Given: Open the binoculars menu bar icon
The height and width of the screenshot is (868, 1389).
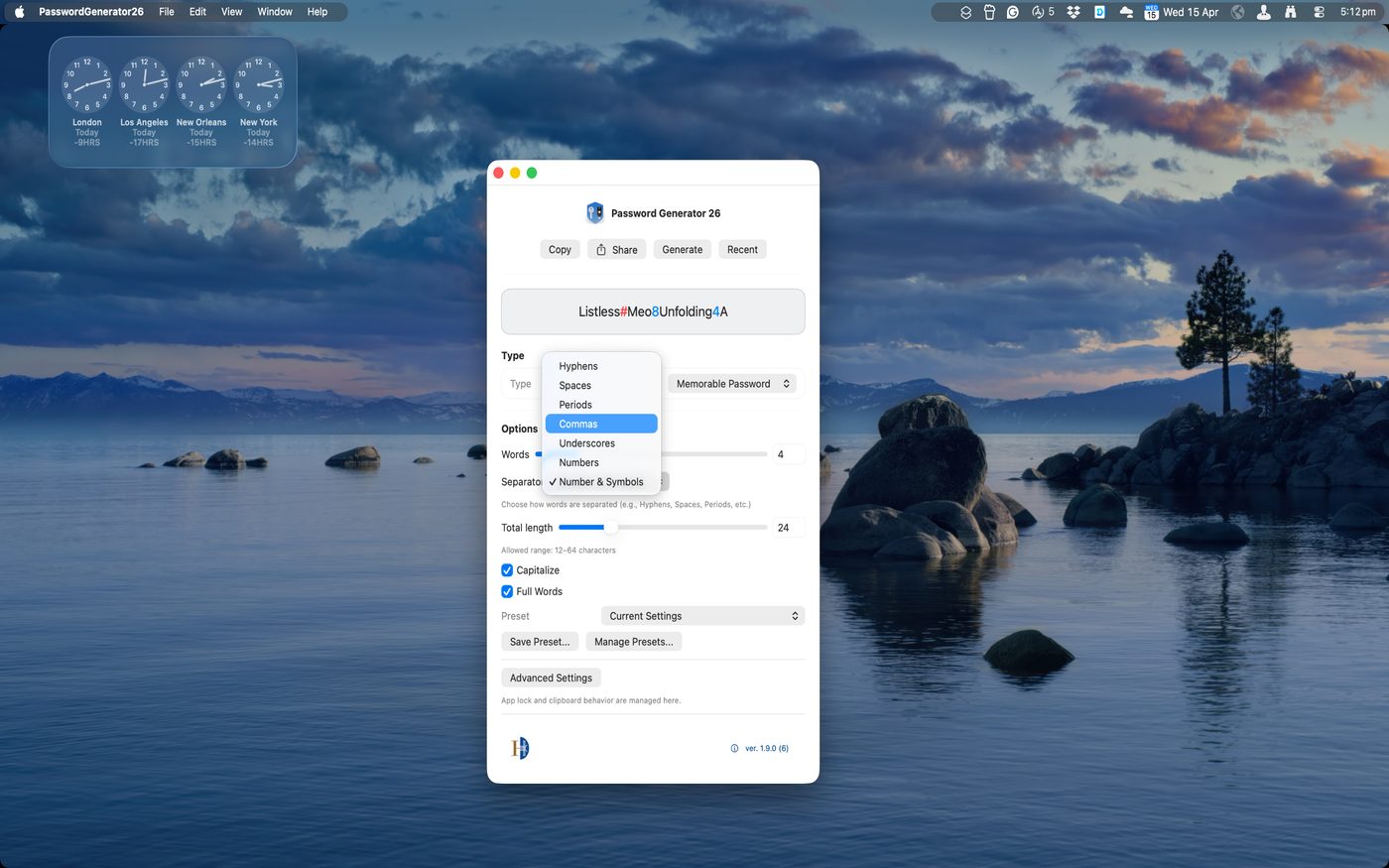Looking at the screenshot, I should [1291, 12].
